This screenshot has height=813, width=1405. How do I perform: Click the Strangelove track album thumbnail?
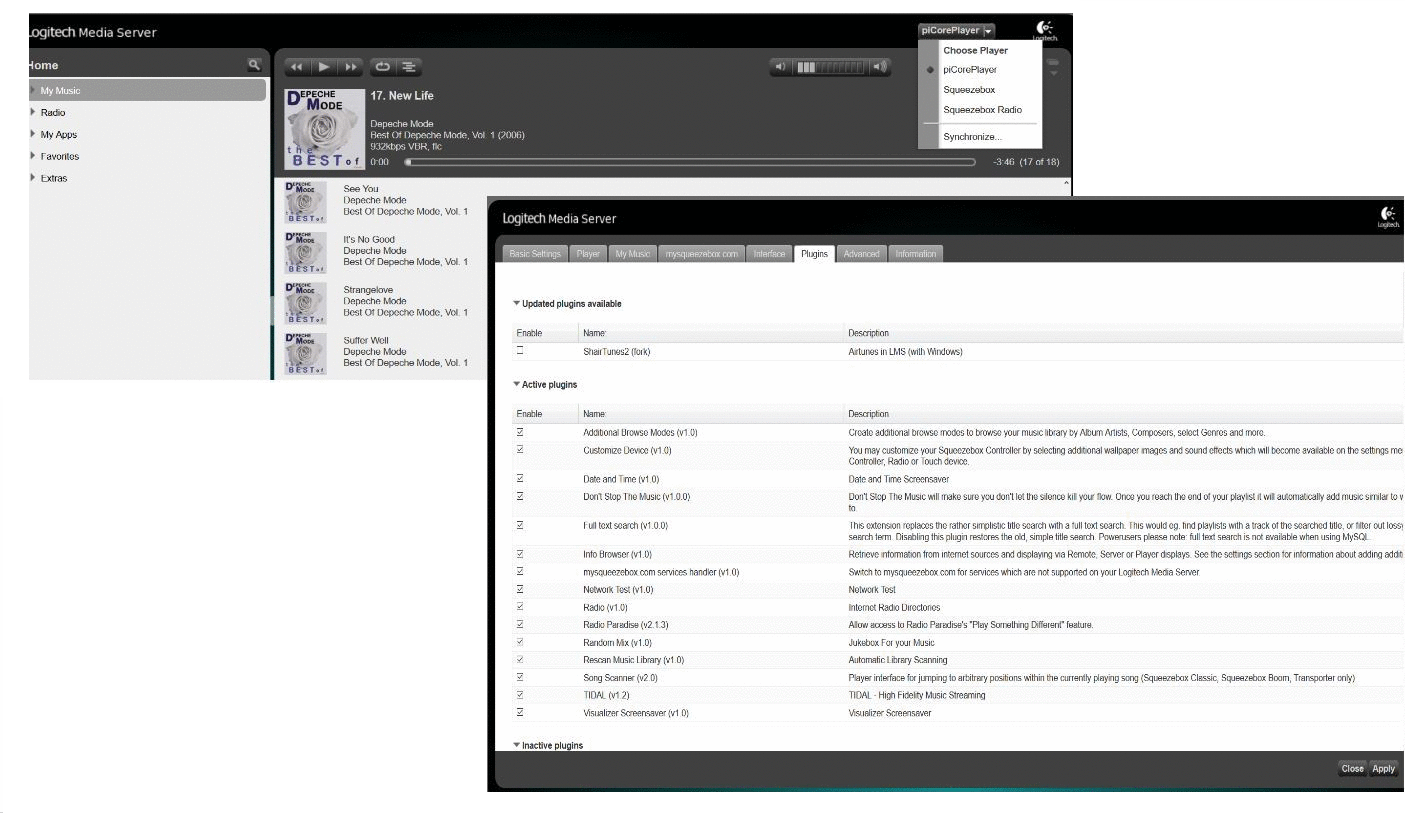click(306, 301)
